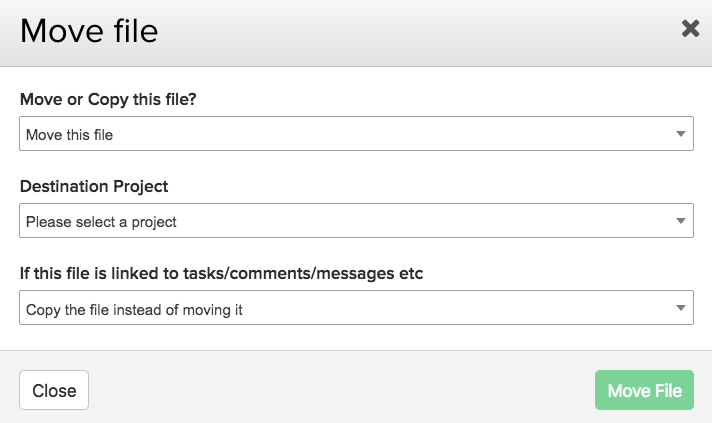Image resolution: width=712 pixels, height=423 pixels.
Task: Click the arrow on the Destination Project dropdown
Action: 680,221
